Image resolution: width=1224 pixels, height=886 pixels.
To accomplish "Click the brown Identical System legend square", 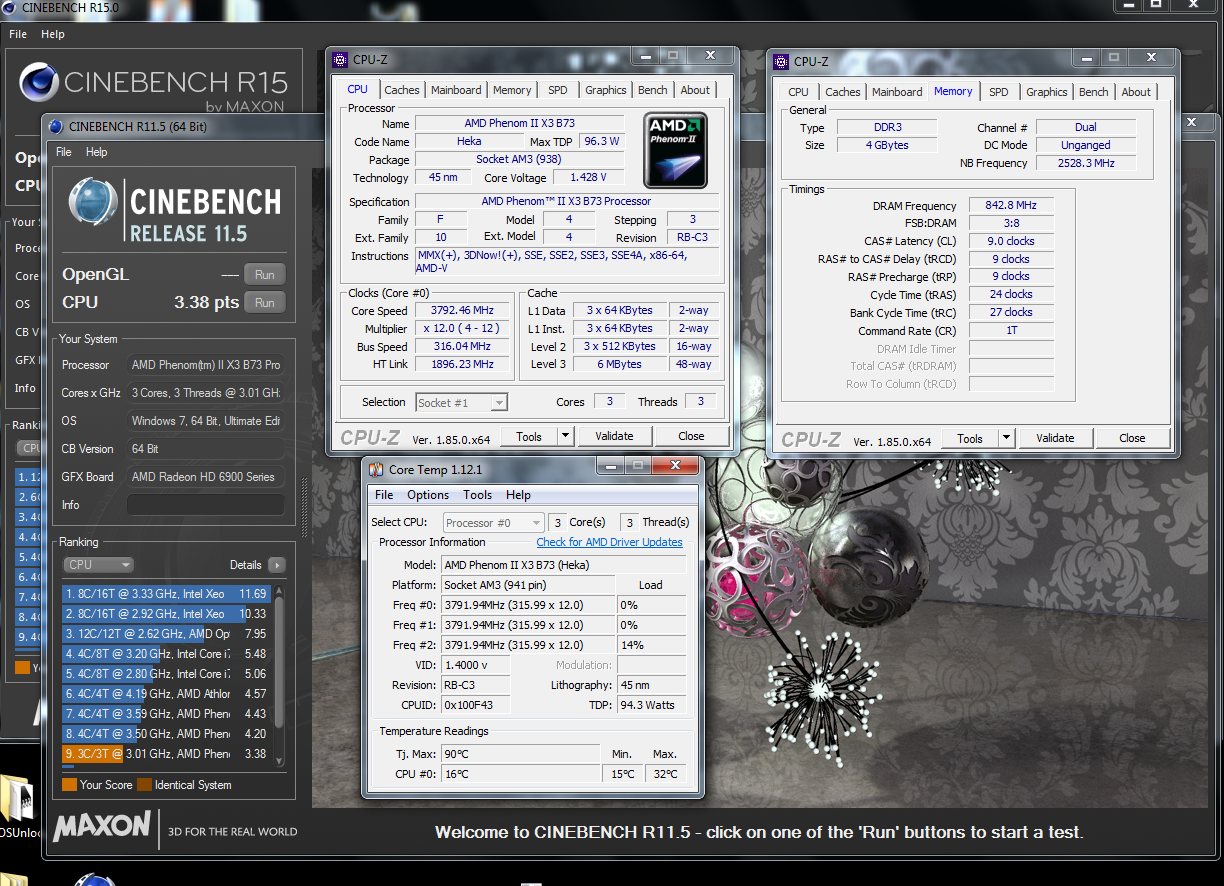I will point(144,785).
